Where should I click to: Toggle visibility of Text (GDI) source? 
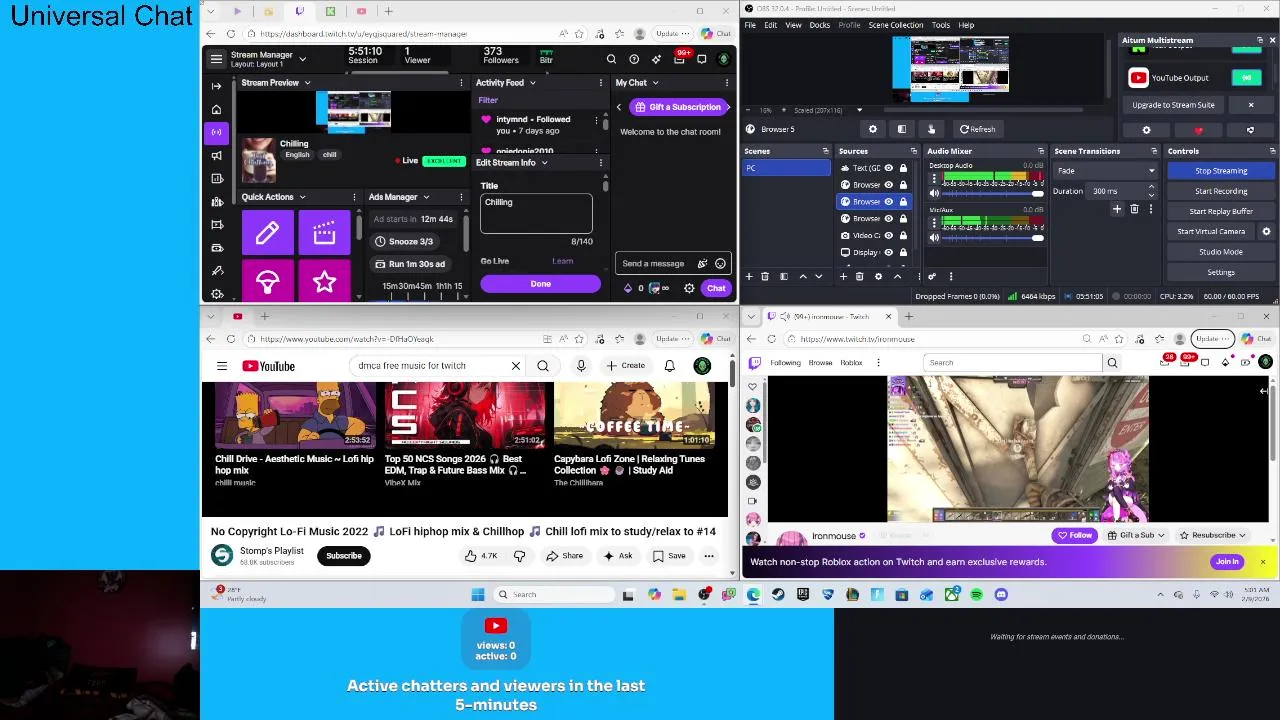pyautogui.click(x=888, y=168)
